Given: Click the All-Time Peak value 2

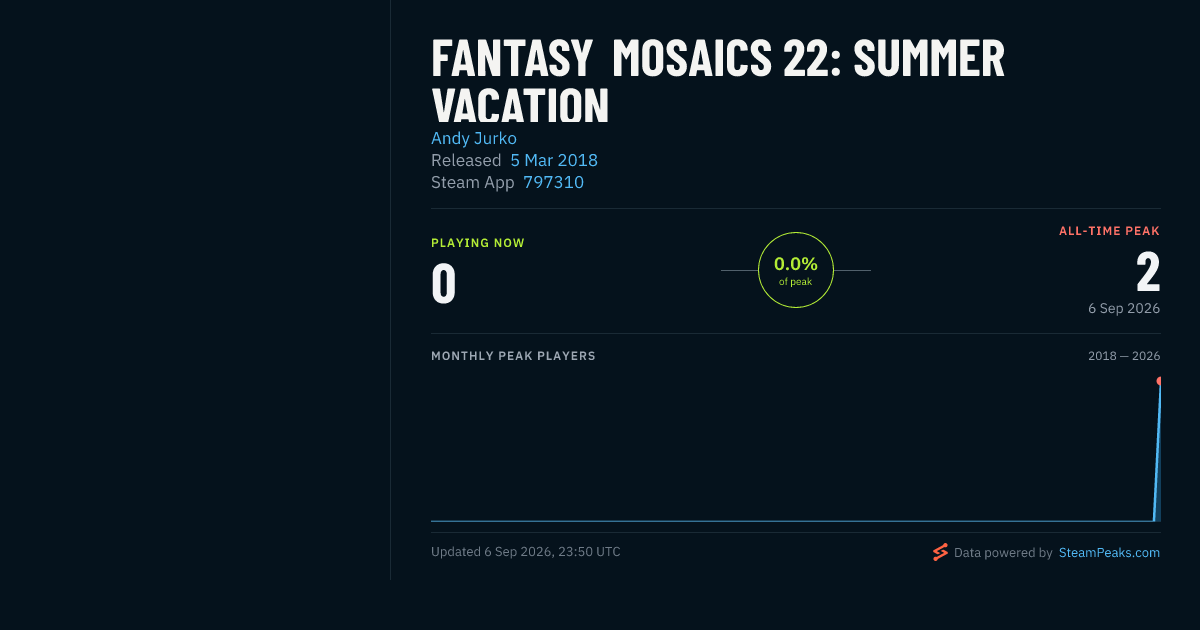Looking at the screenshot, I should pyautogui.click(x=1148, y=271).
